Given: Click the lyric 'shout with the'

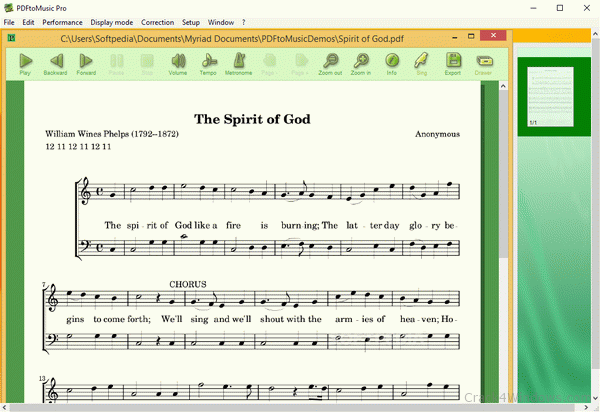Looking at the screenshot, I should tap(291, 319).
